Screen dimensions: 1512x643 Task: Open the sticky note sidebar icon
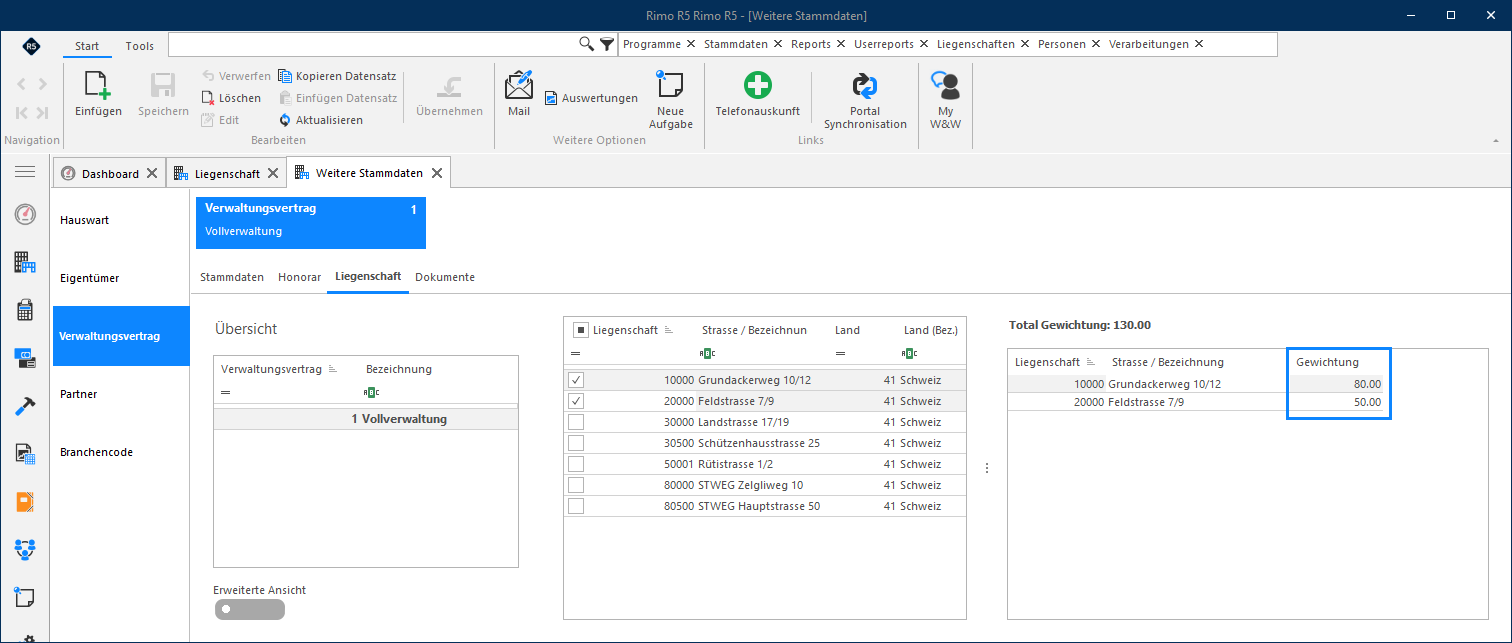(25, 597)
